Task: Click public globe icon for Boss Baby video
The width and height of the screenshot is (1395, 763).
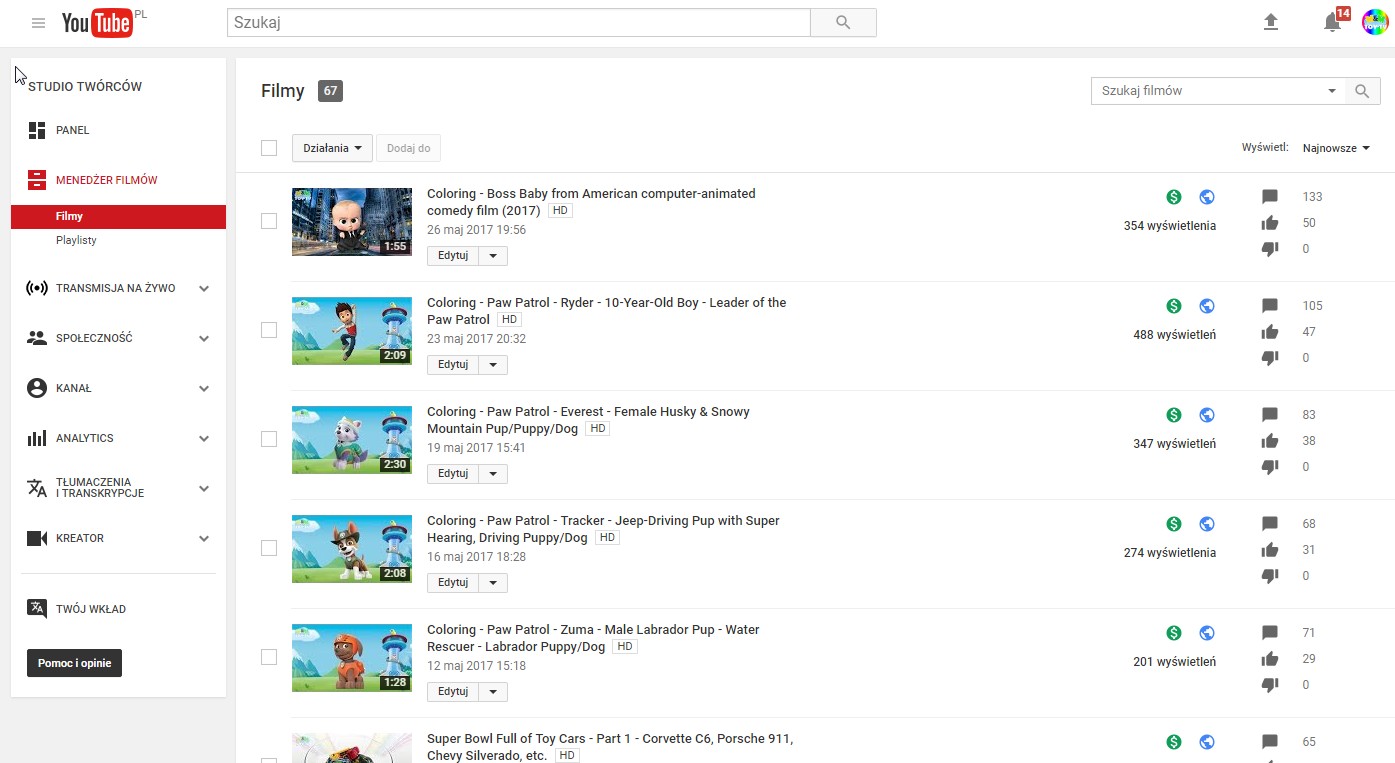Action: tap(1207, 197)
